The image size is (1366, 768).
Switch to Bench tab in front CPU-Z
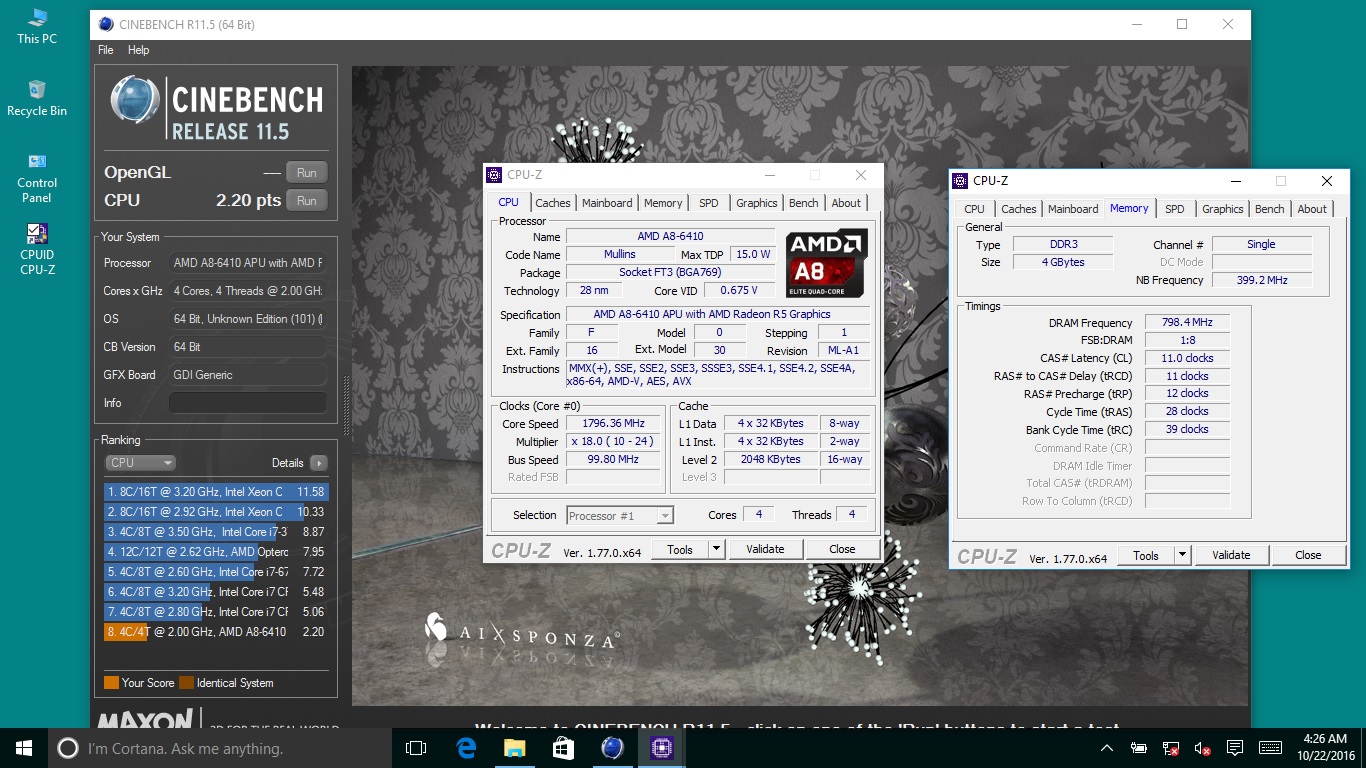point(804,203)
